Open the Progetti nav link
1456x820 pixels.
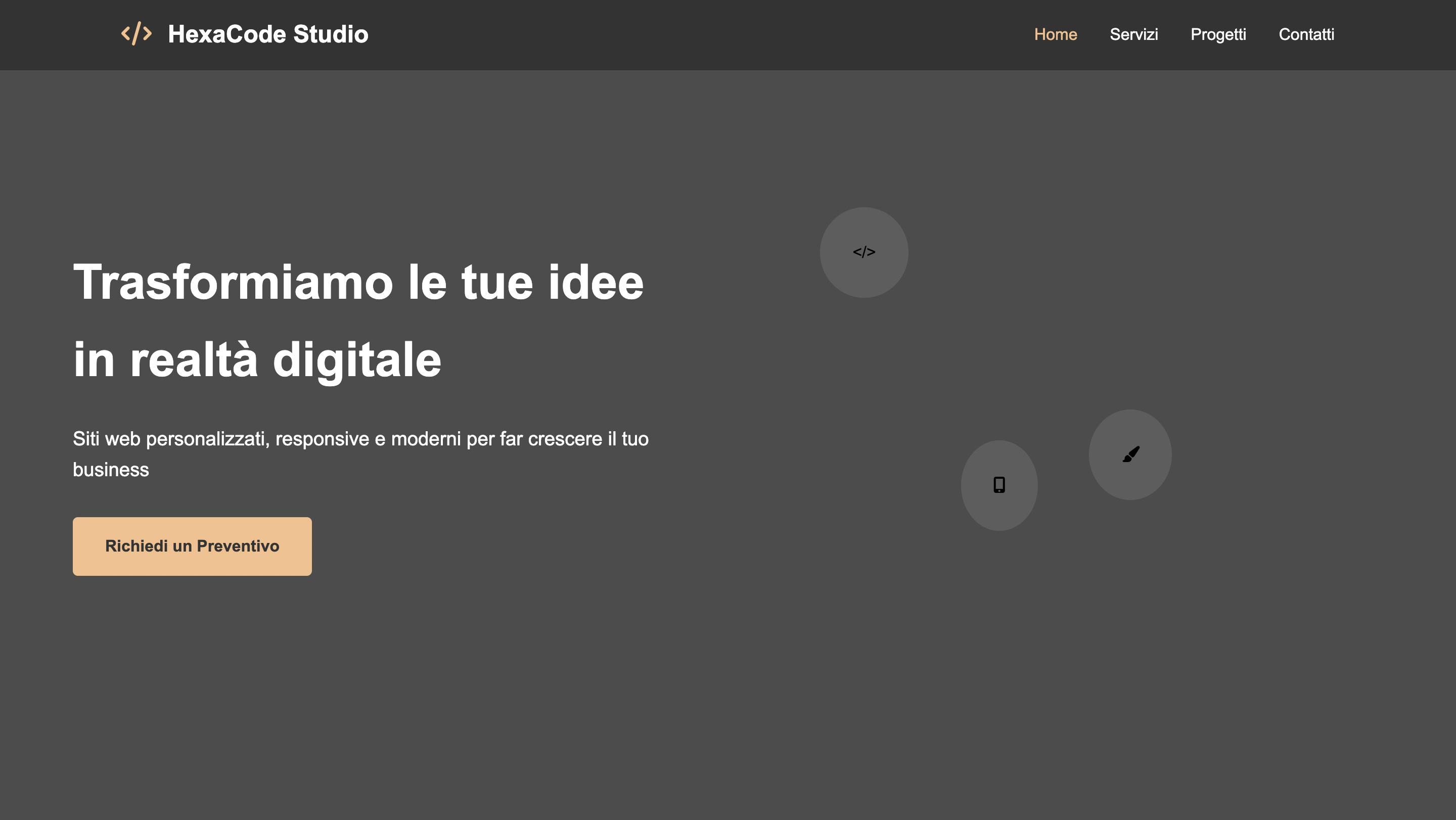[1218, 34]
